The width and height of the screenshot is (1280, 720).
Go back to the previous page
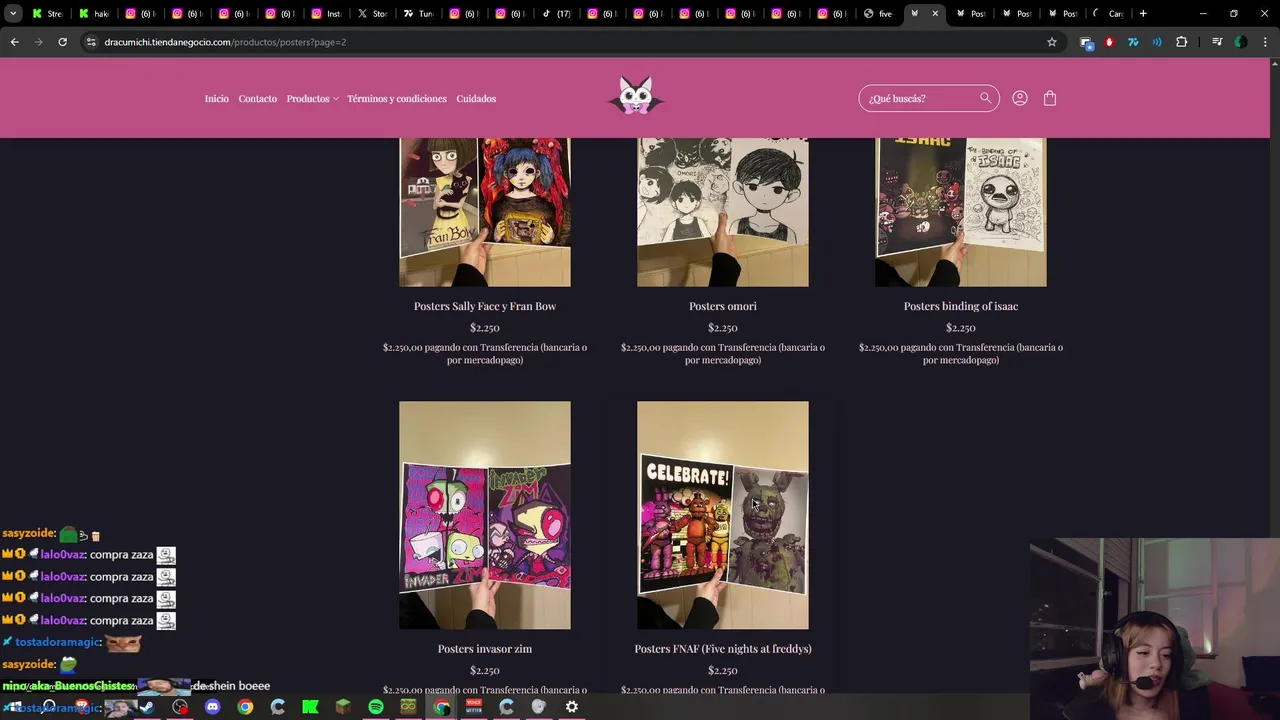pyautogui.click(x=14, y=42)
